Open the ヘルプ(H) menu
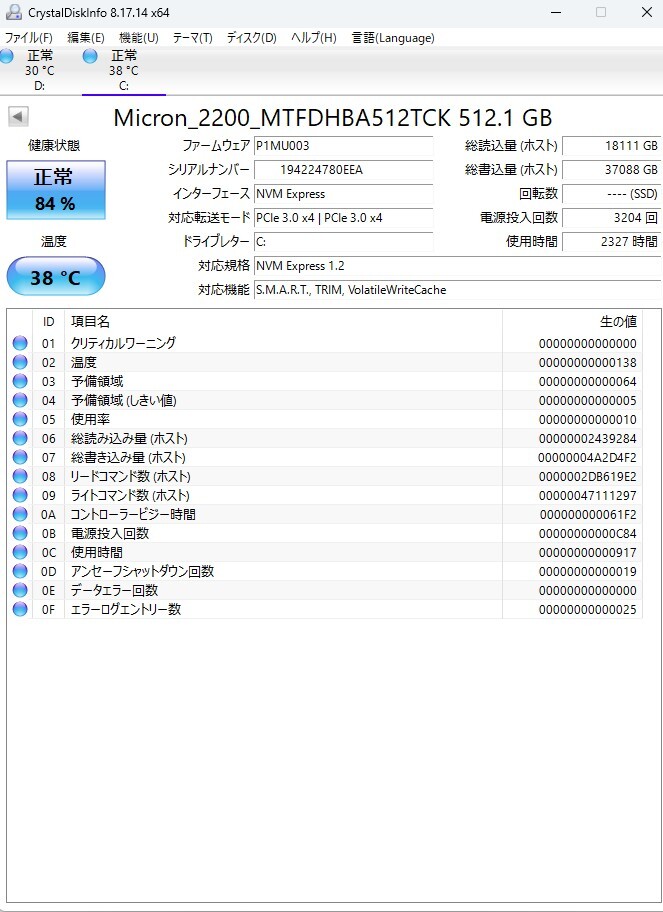Viewport: 663px width, 912px height. [x=313, y=38]
